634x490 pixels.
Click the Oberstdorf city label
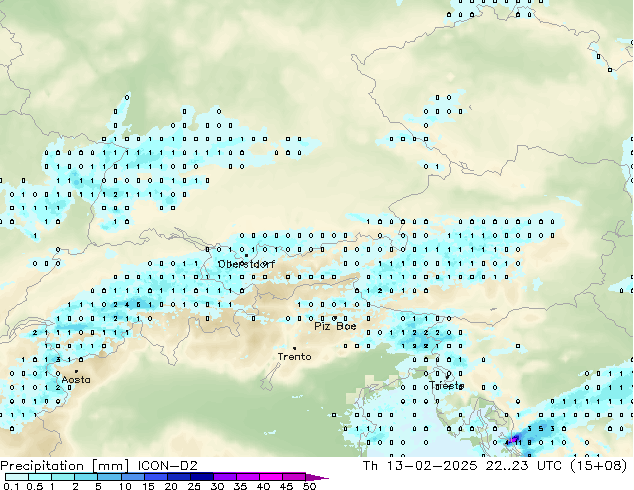(246, 264)
